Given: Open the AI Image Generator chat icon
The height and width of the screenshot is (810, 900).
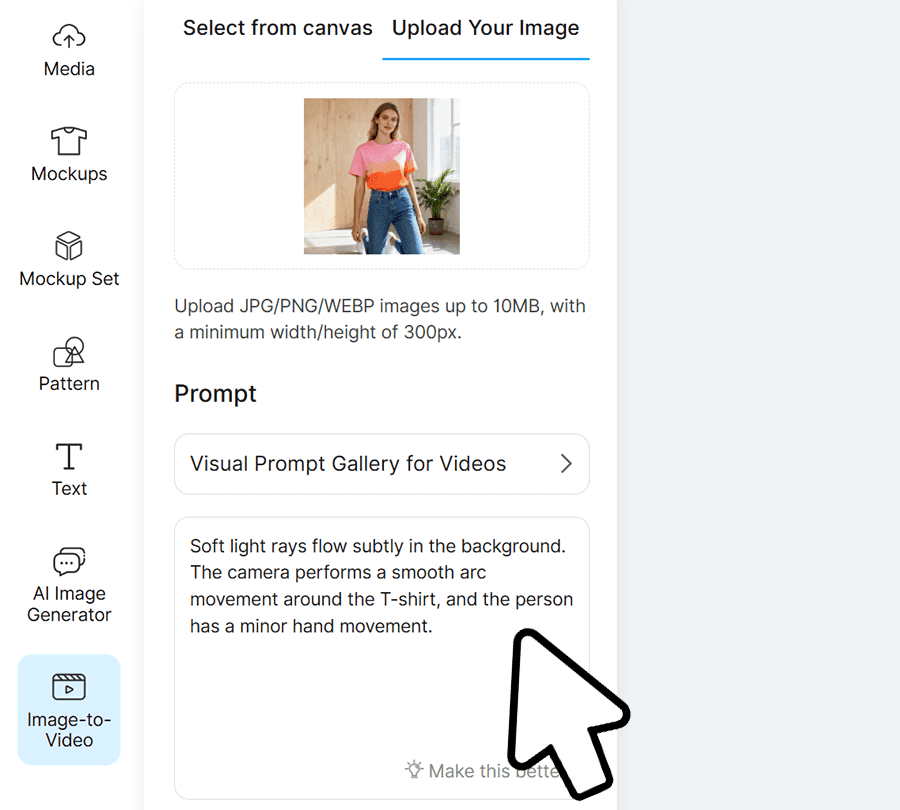Looking at the screenshot, I should click(69, 561).
